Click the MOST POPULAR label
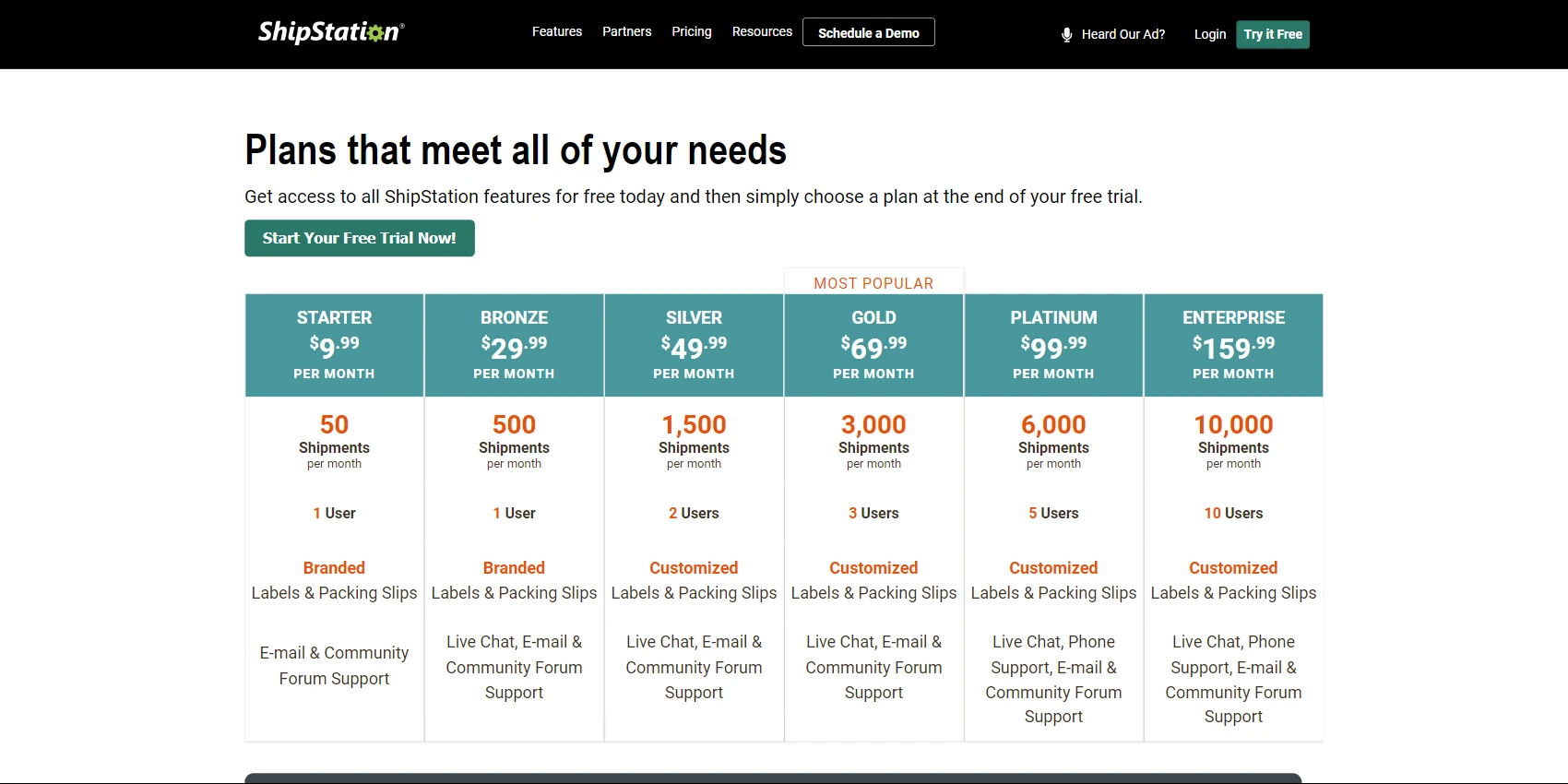The height and width of the screenshot is (784, 1568). (x=873, y=283)
